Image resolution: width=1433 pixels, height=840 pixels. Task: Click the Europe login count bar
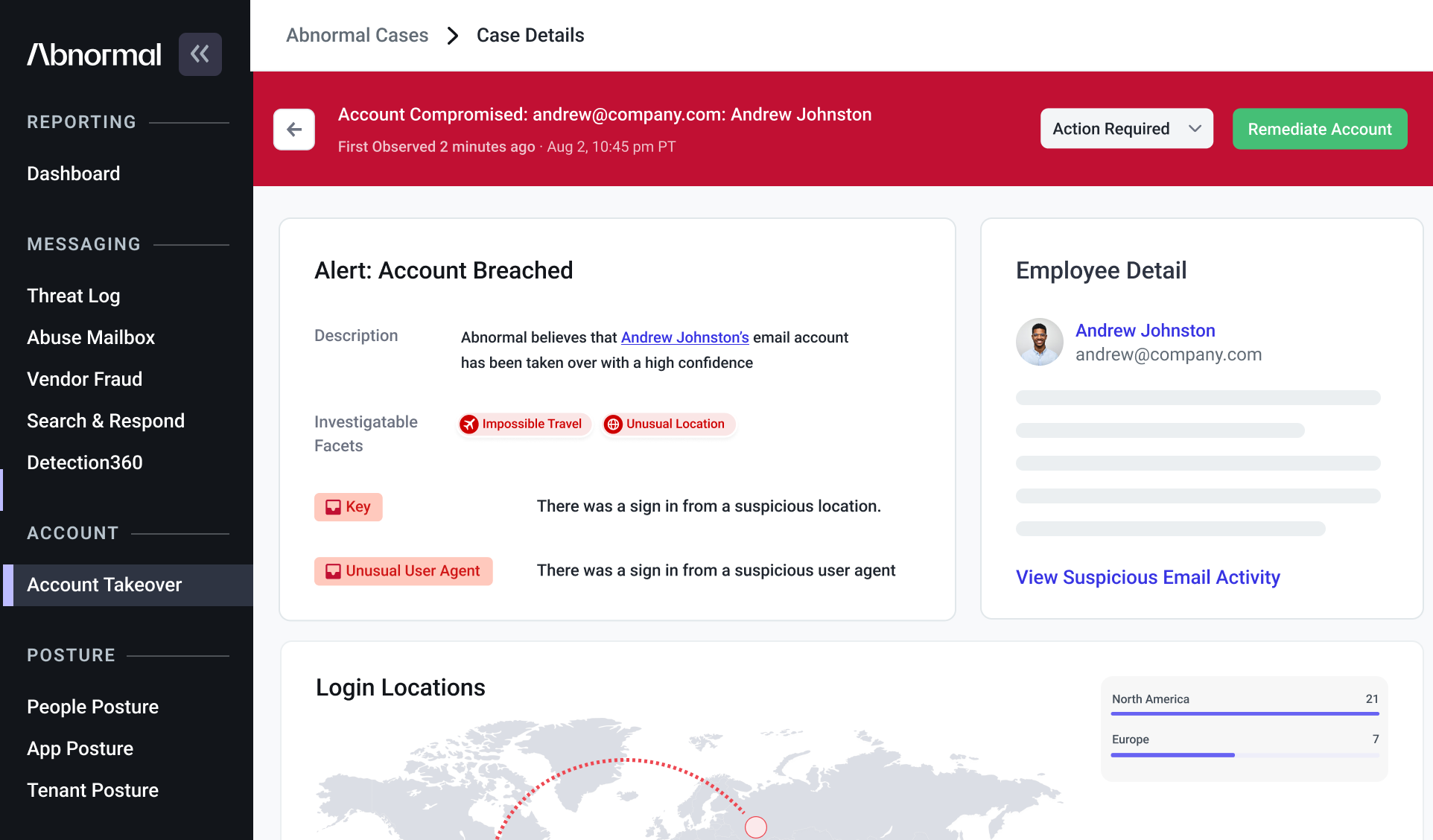[x=1245, y=755]
